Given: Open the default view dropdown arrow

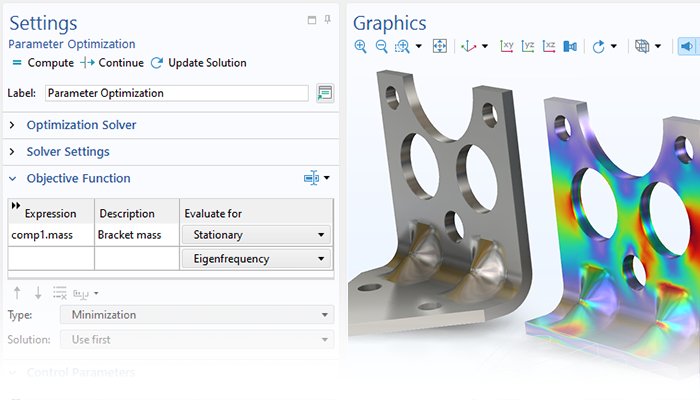Looking at the screenshot, I should coord(485,46).
